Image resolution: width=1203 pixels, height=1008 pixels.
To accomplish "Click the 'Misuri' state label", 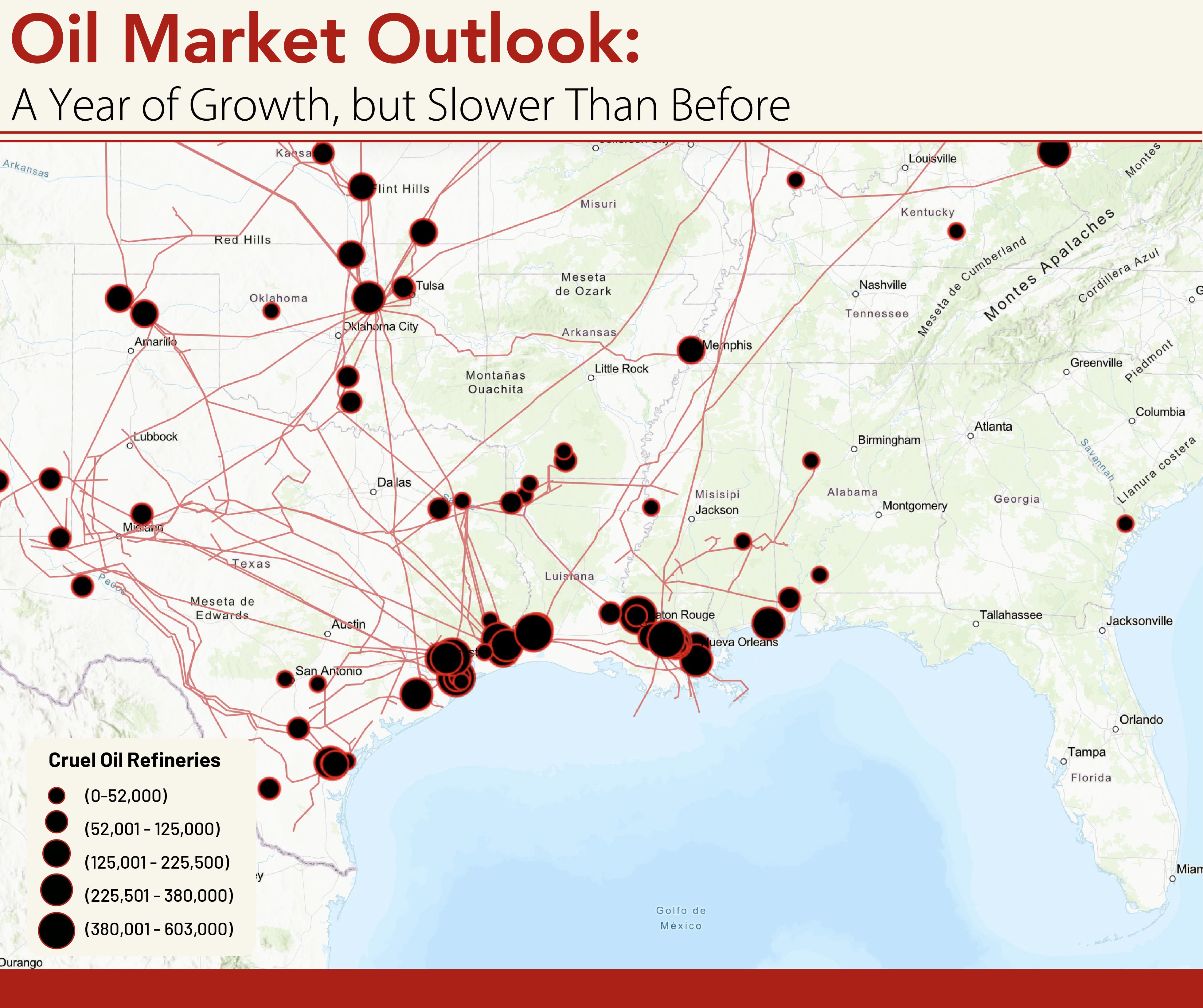I will [599, 204].
